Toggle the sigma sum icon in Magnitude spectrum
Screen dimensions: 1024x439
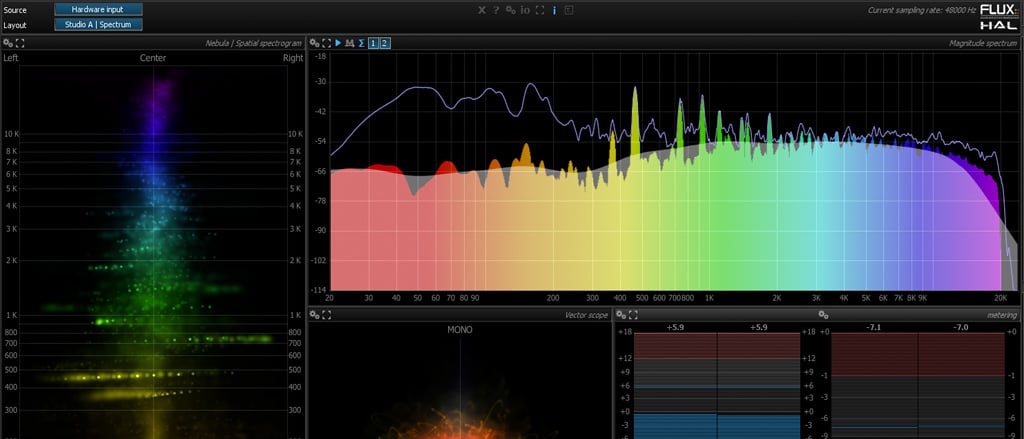click(361, 43)
